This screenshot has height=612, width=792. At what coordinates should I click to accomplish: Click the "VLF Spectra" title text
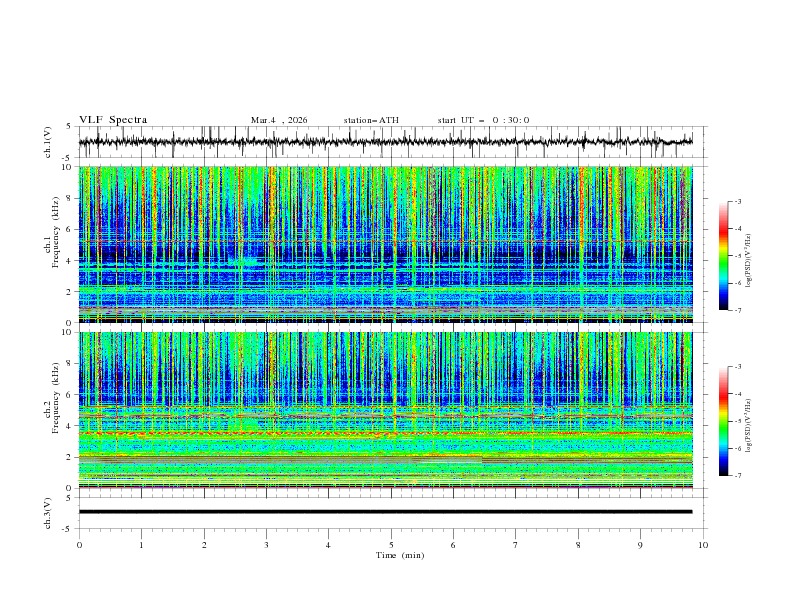tap(113, 120)
